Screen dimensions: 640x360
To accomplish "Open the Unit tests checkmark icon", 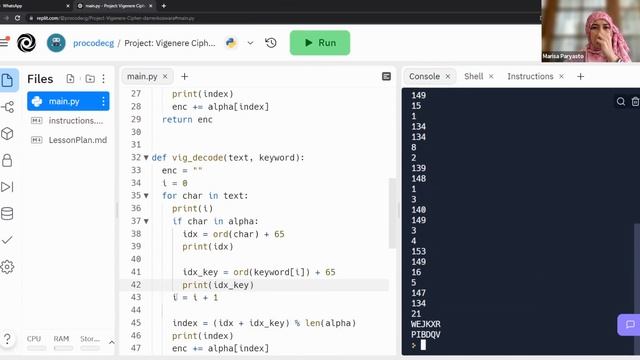I will 8,240.
